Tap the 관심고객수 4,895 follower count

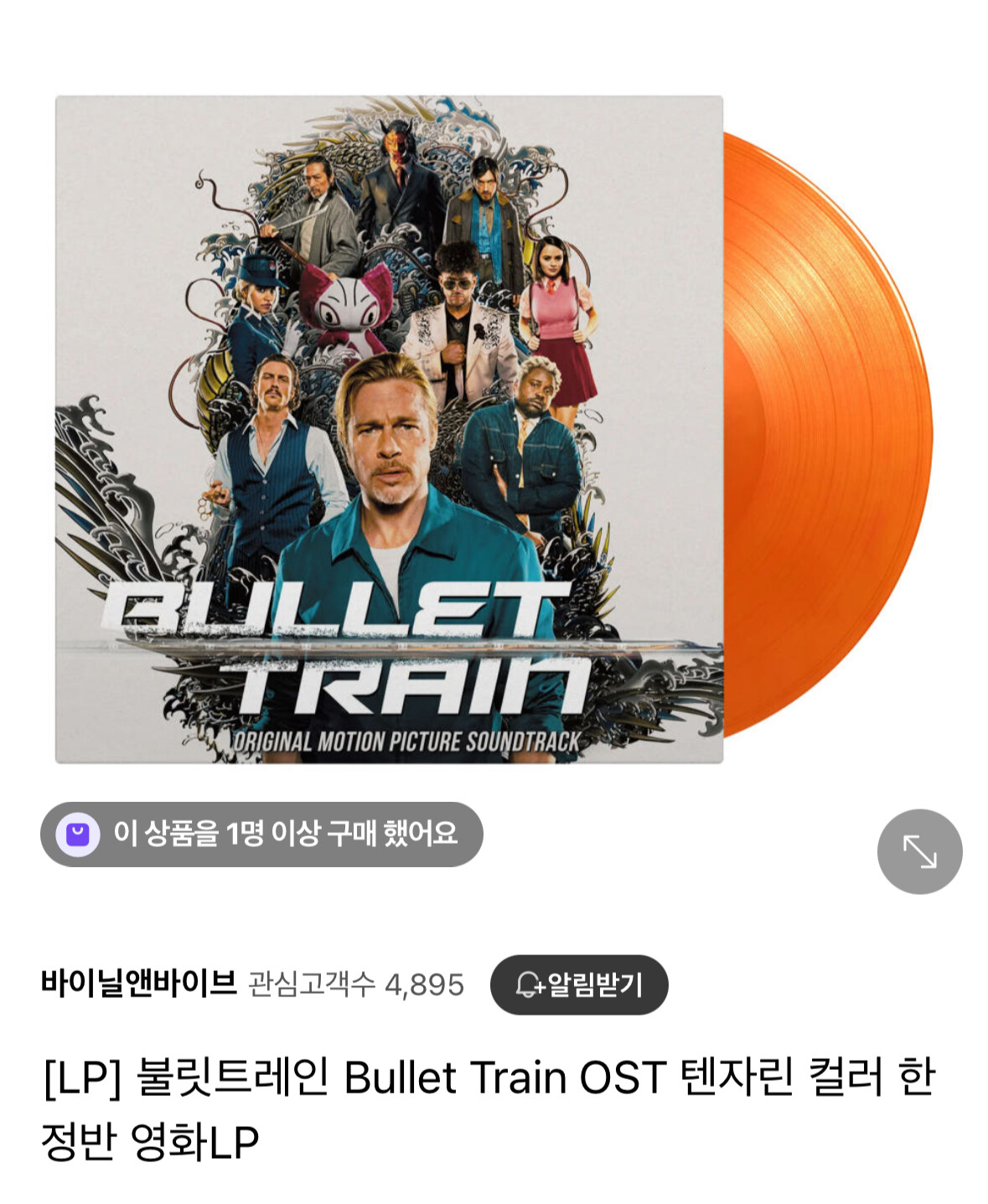click(x=356, y=984)
